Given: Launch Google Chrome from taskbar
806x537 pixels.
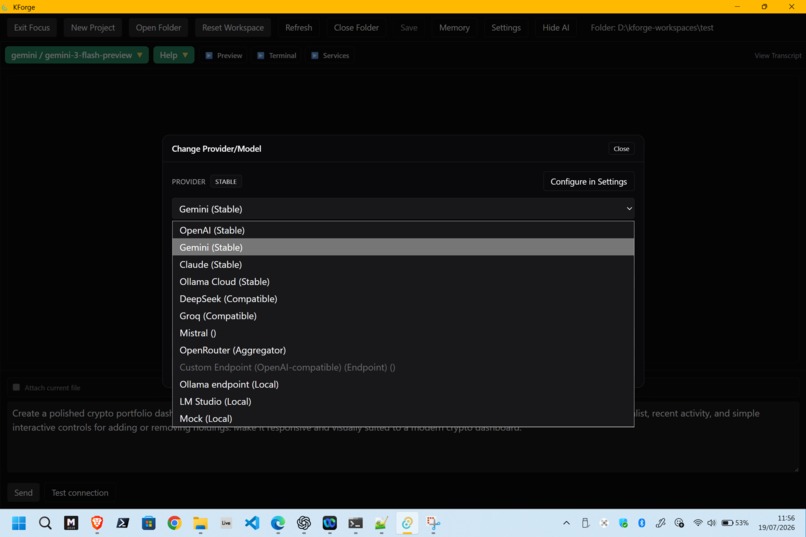Looking at the screenshot, I should [x=174, y=523].
